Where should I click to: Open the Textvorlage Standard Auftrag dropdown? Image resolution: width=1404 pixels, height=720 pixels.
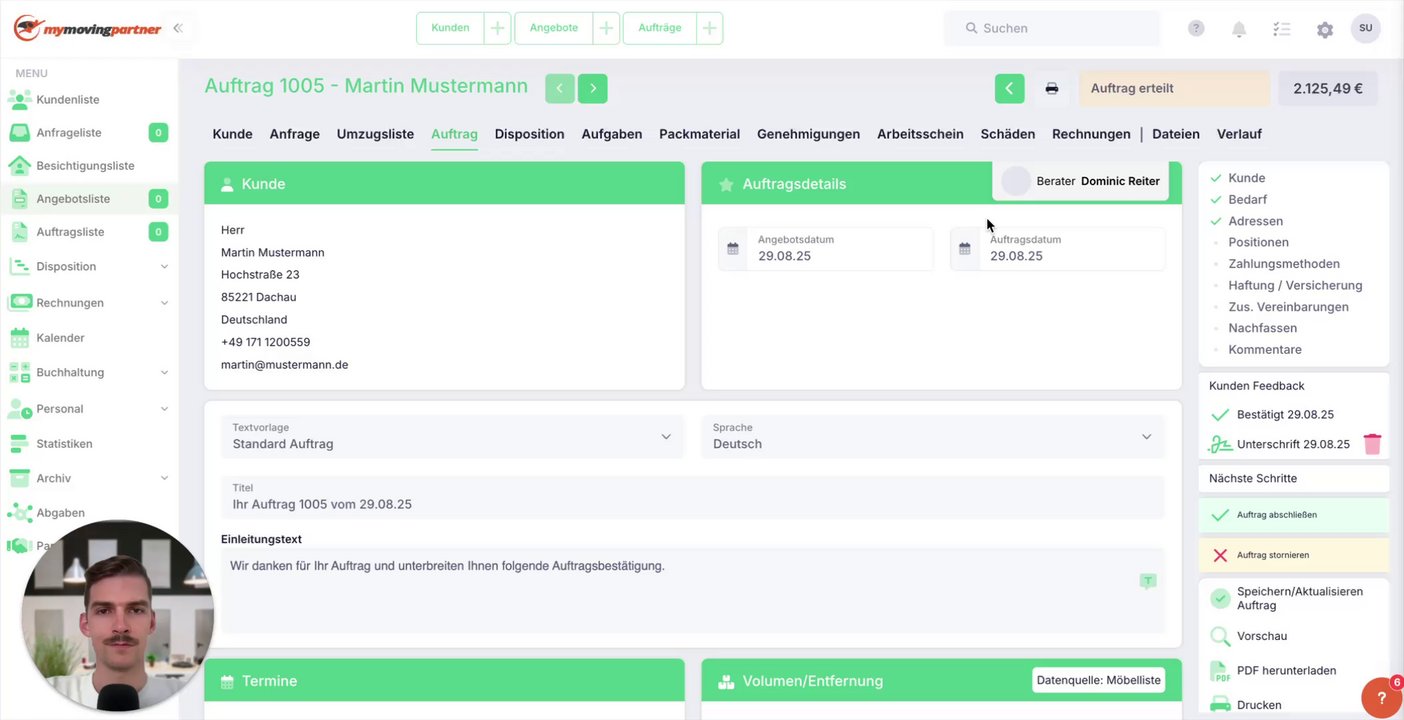(x=453, y=437)
